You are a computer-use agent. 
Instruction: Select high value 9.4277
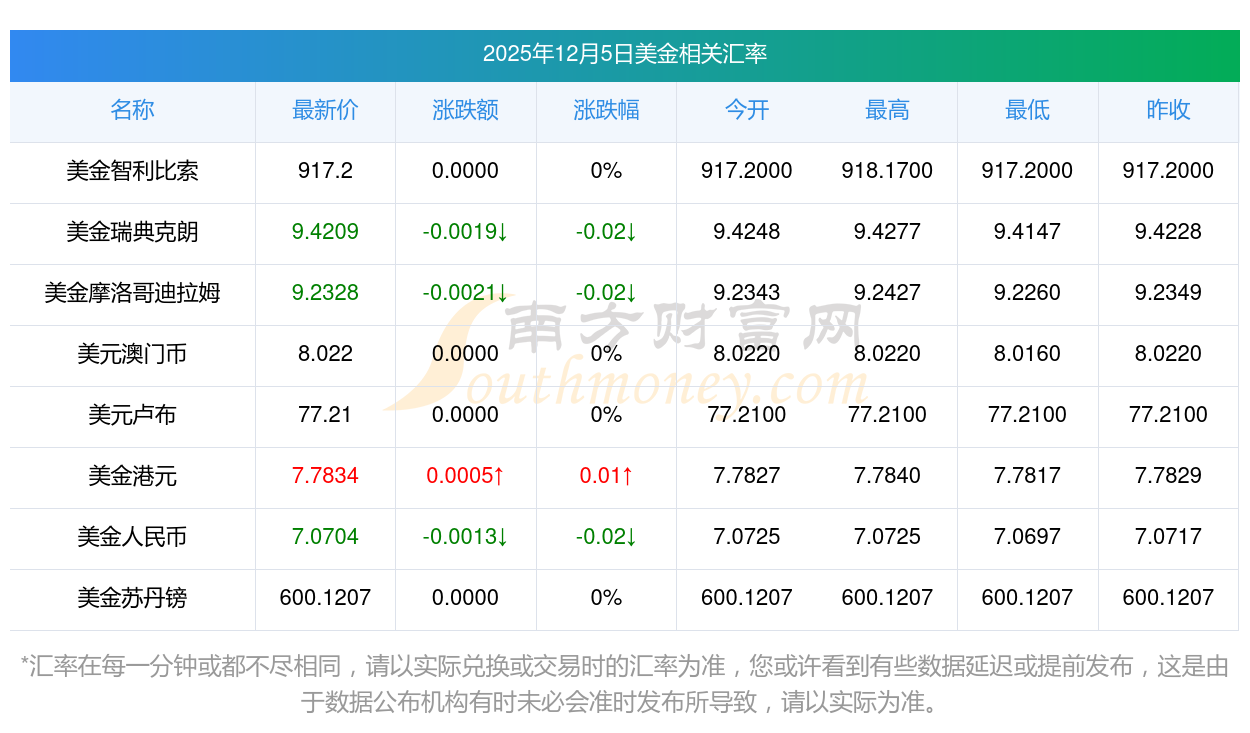[887, 232]
